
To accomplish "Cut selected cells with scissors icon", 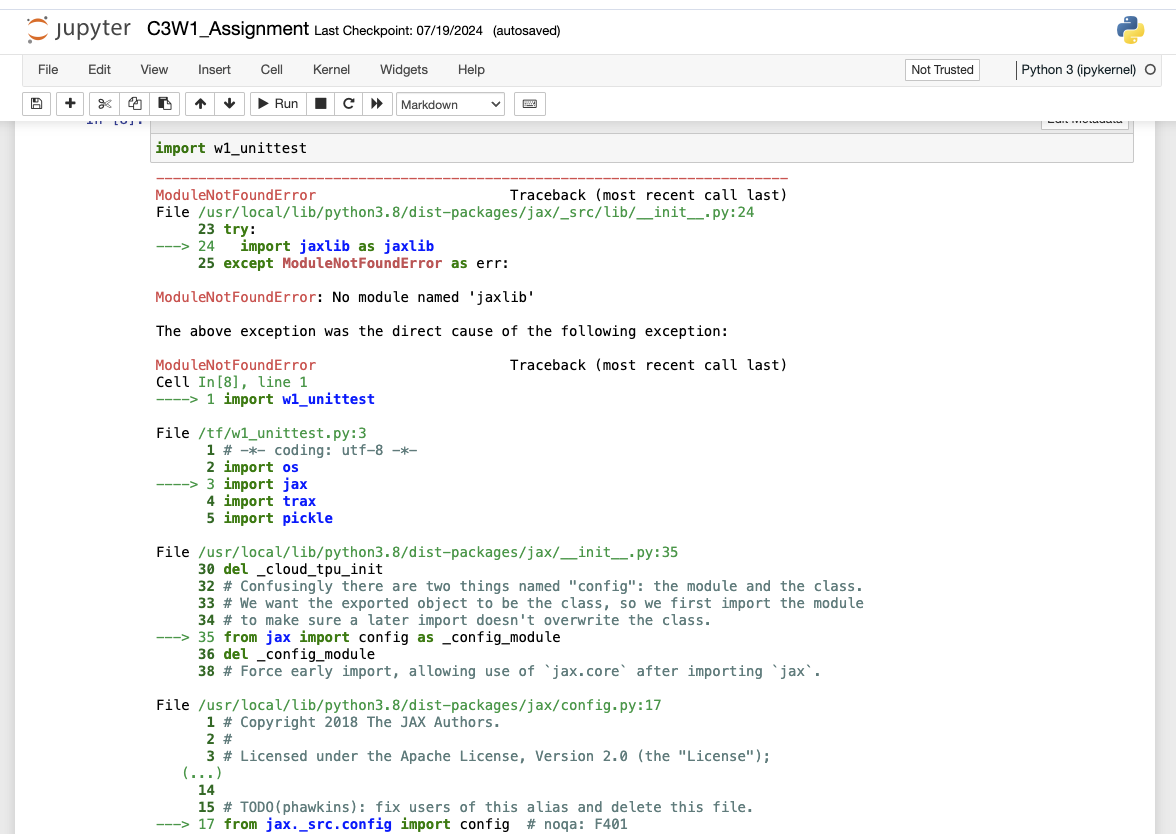I will pos(104,104).
